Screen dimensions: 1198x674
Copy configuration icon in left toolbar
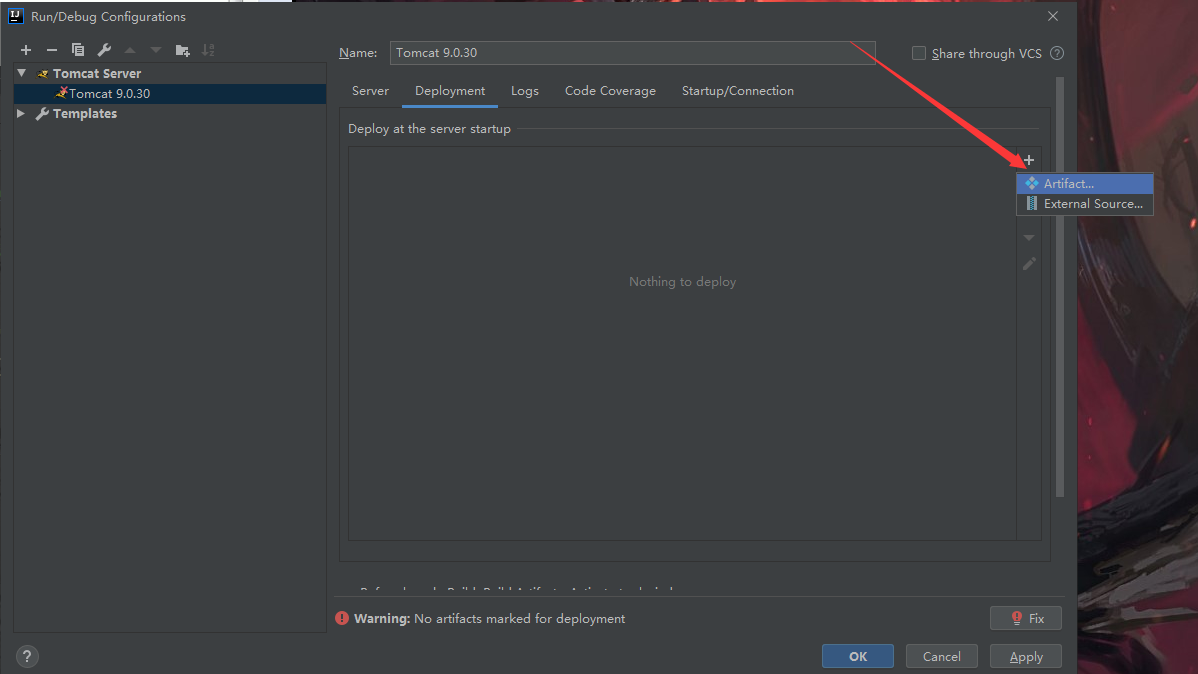click(78, 50)
